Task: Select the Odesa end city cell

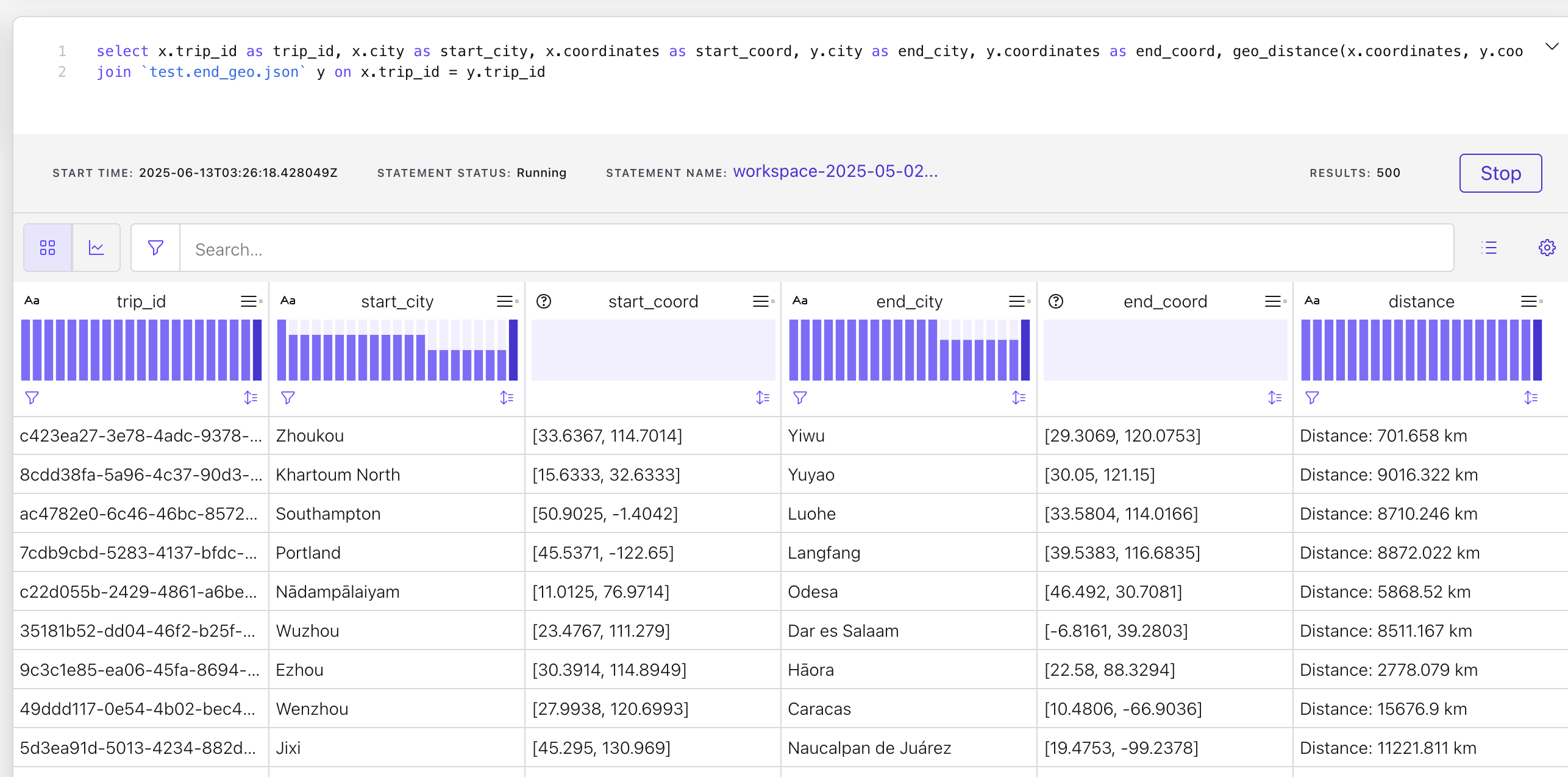Action: [909, 592]
